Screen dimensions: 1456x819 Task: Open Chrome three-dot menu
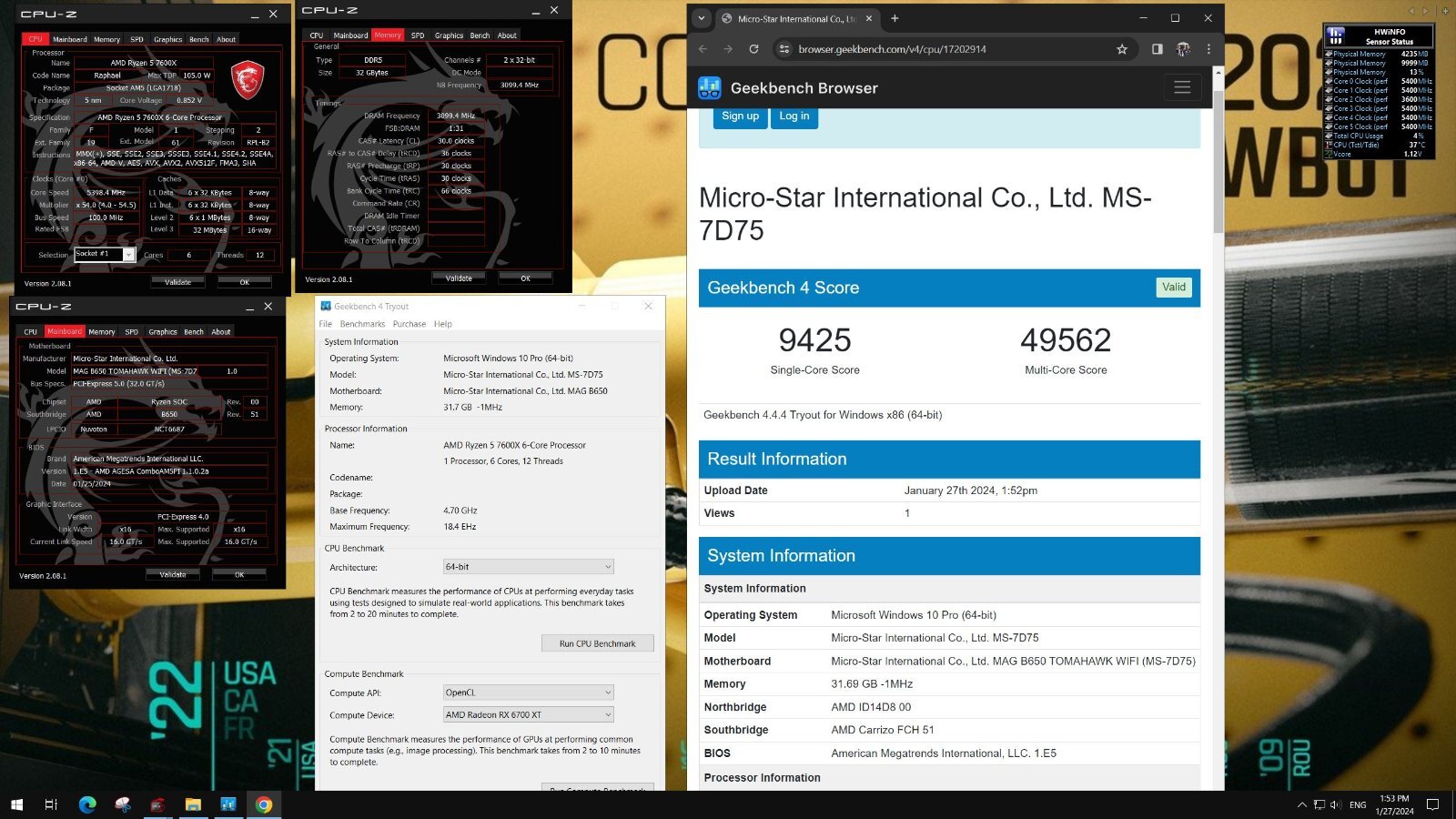coord(1208,49)
